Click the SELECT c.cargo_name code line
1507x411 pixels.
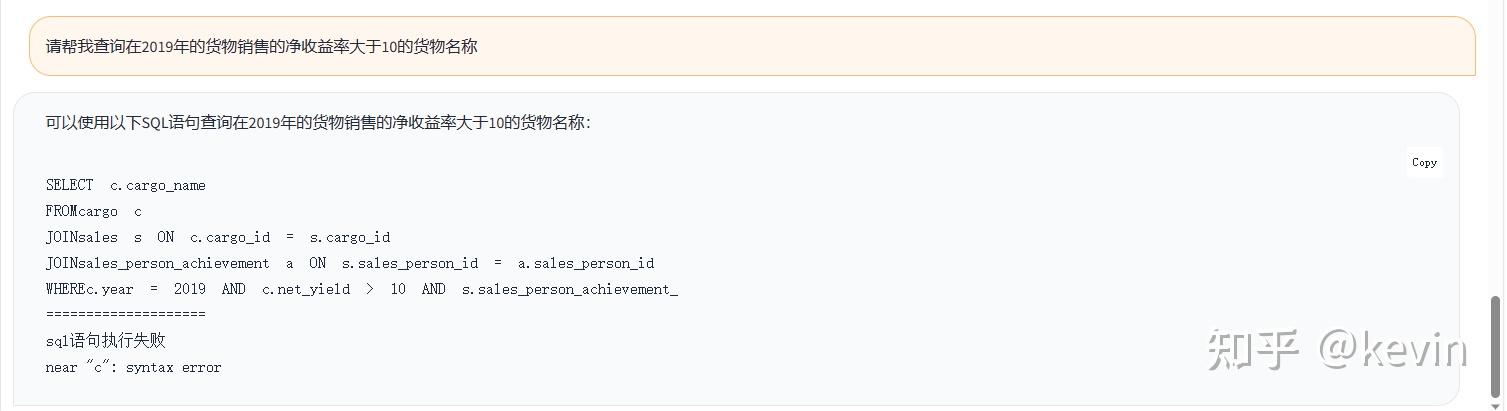point(126,185)
